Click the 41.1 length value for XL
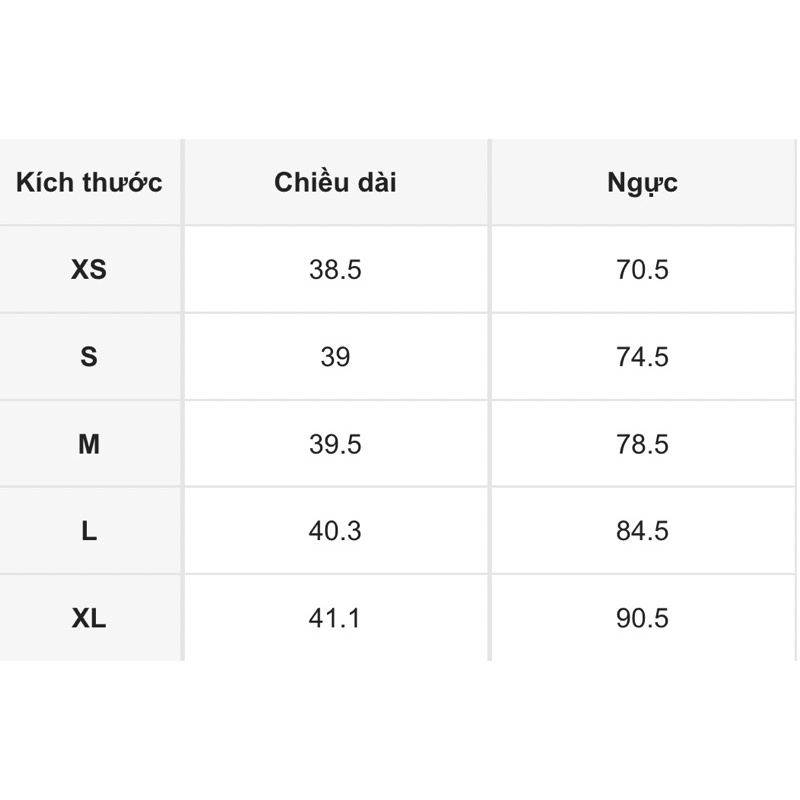 tap(335, 618)
